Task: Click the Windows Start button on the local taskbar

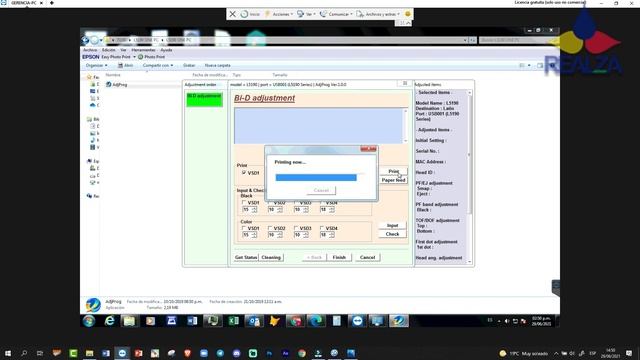Action: pyautogui.click(x=8, y=353)
